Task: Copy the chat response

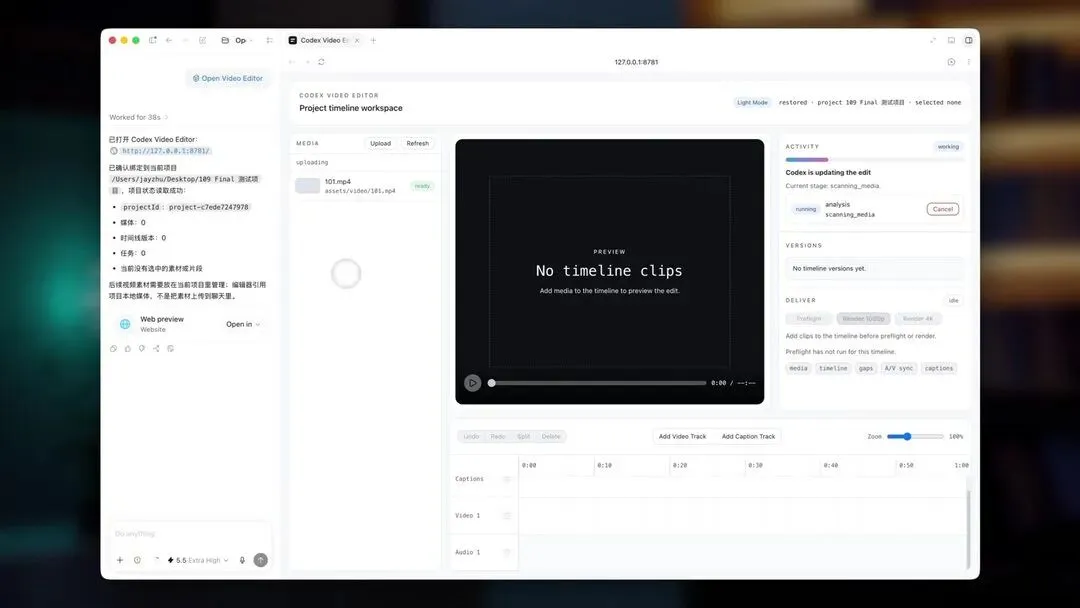Action: [114, 348]
